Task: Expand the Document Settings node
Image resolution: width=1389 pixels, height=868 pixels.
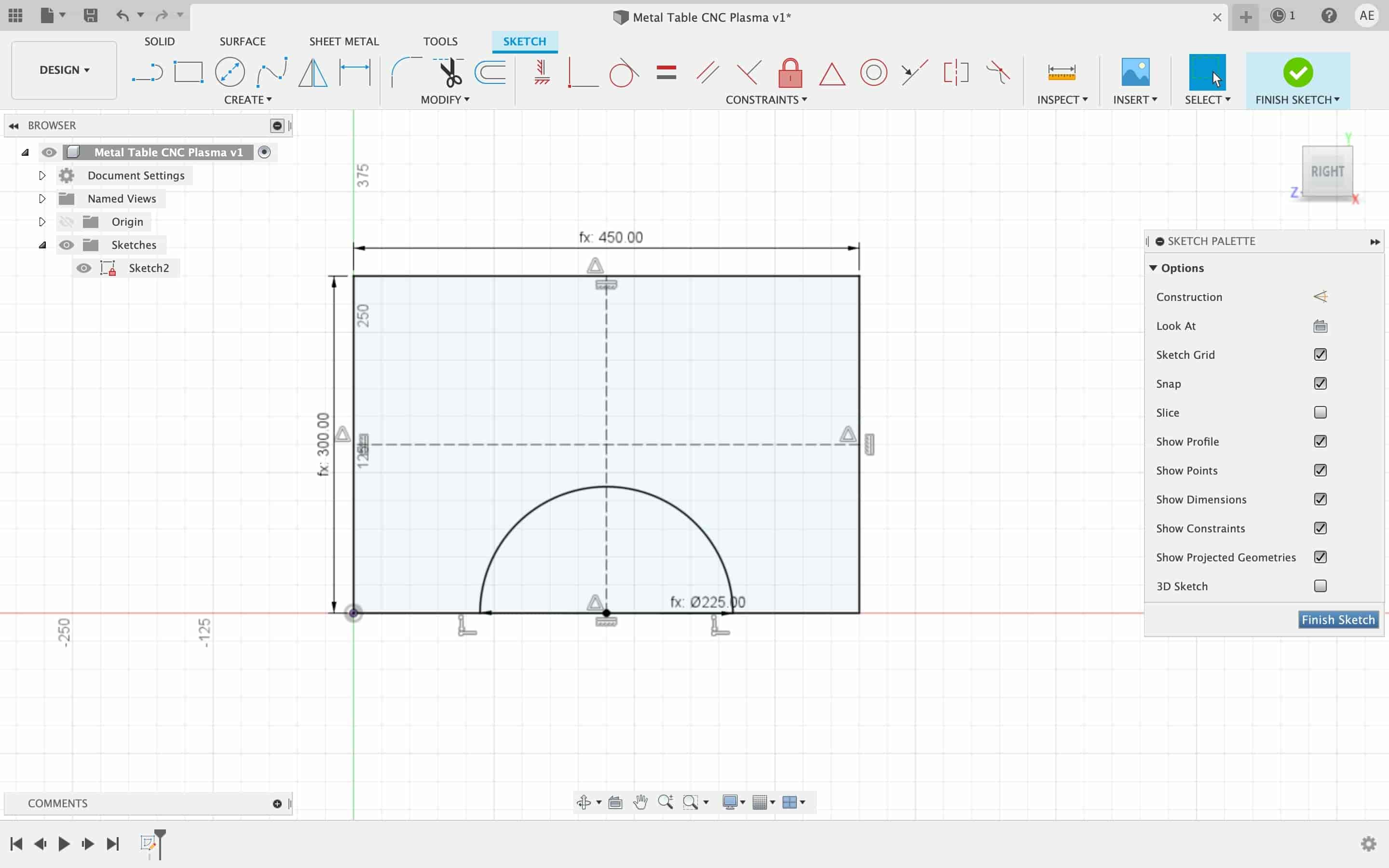Action: pyautogui.click(x=42, y=176)
